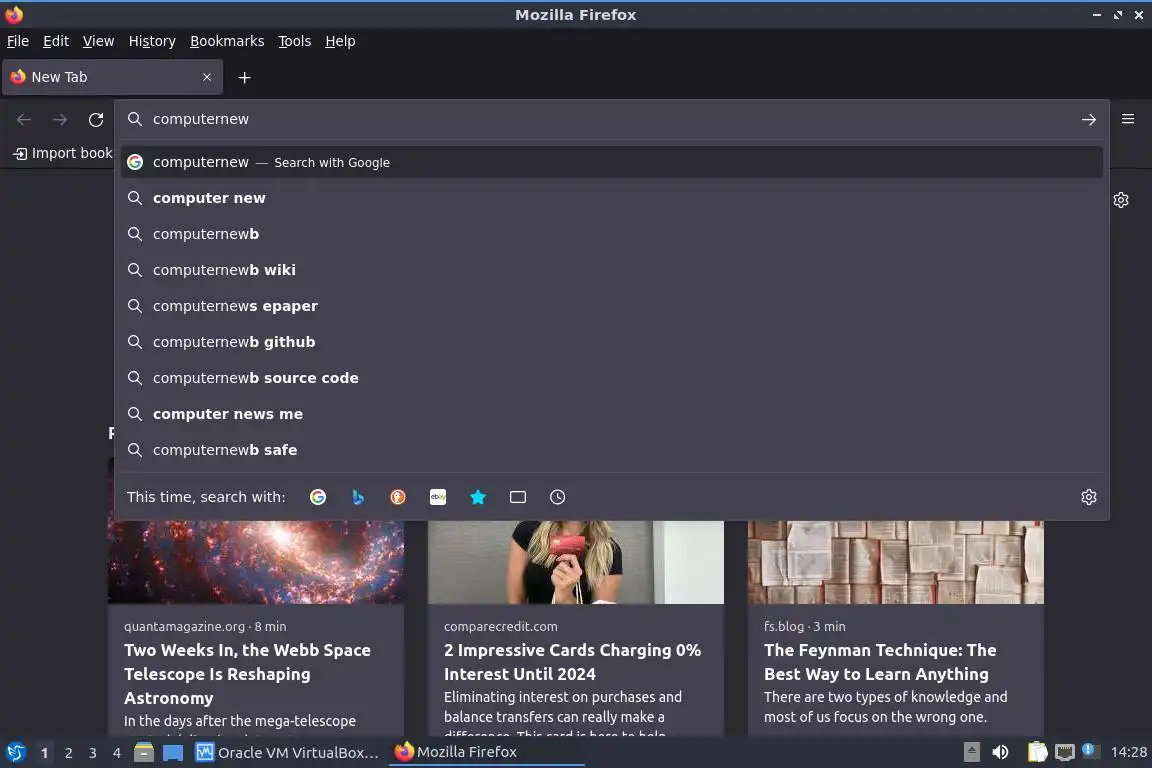Click network monitor tray icon

tap(1065, 752)
